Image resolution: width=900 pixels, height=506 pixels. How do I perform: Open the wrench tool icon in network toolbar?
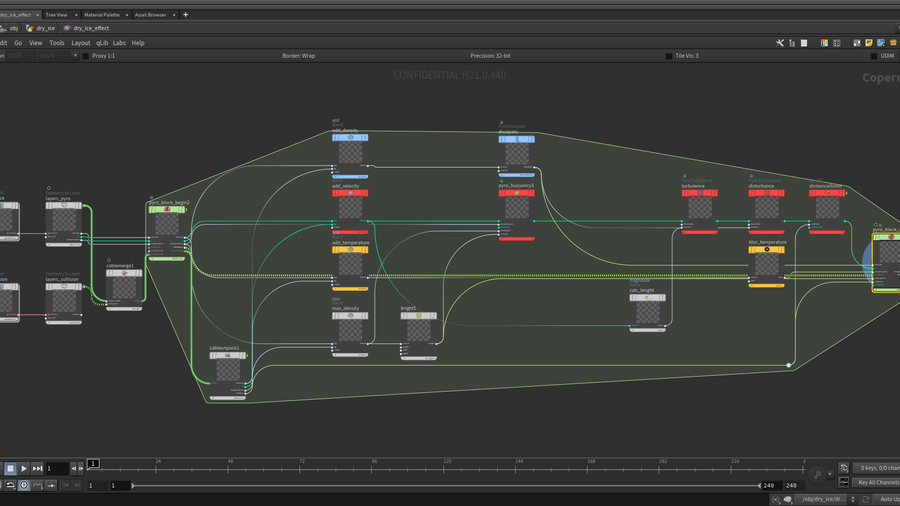(x=780, y=43)
